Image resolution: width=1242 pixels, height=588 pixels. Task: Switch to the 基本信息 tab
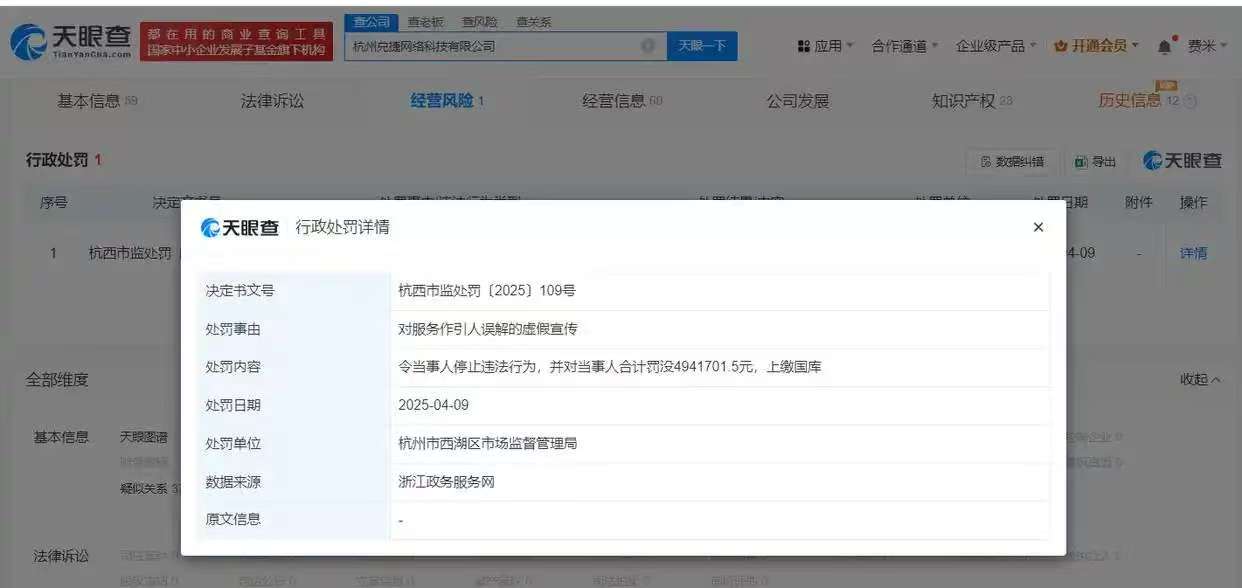pos(97,101)
